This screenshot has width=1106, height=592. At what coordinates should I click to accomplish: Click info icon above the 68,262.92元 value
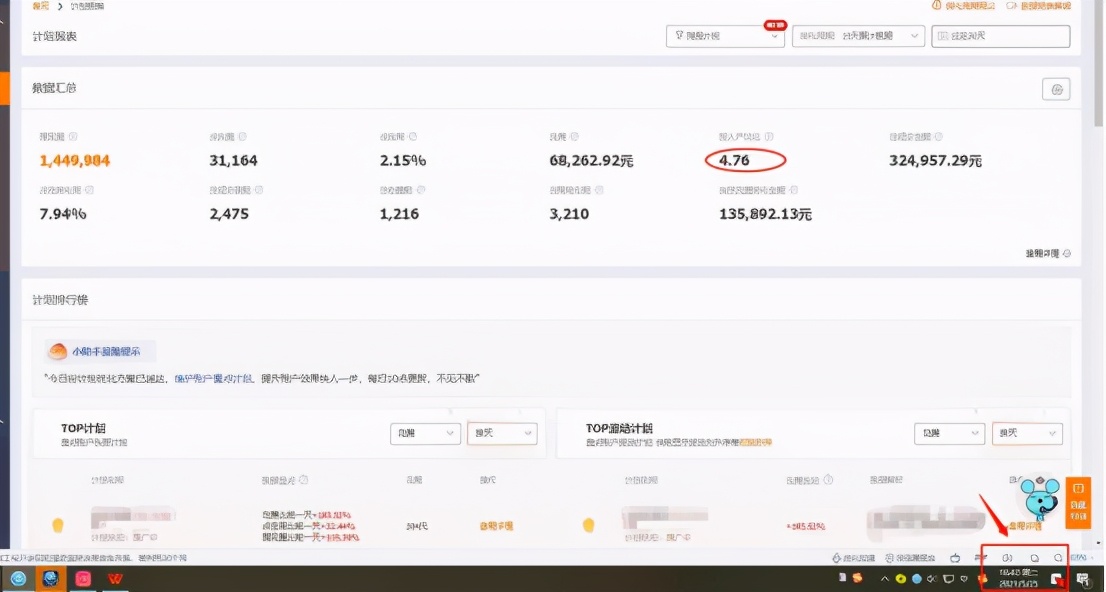coord(574,137)
